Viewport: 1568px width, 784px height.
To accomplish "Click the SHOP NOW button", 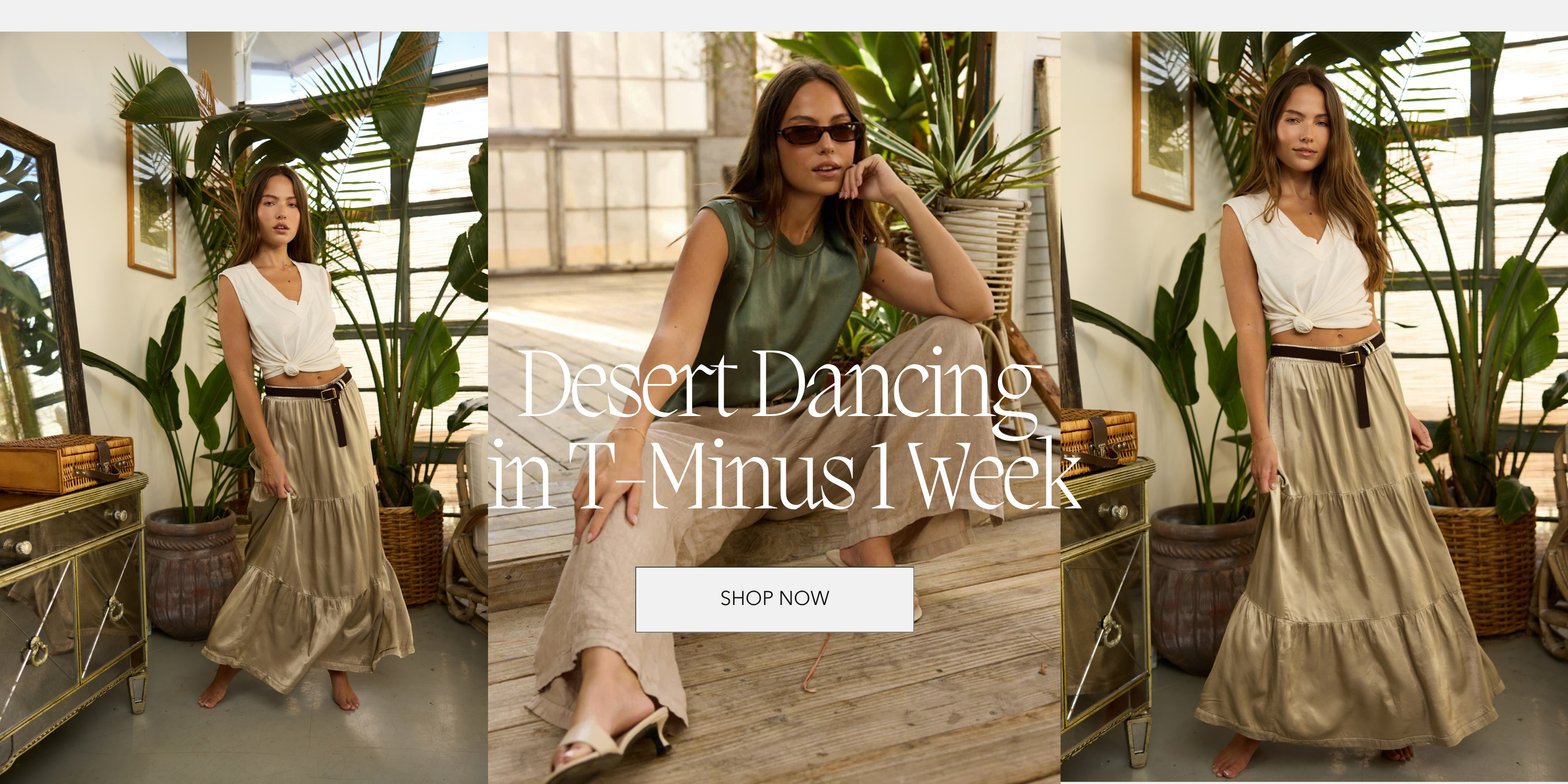I will tap(774, 599).
